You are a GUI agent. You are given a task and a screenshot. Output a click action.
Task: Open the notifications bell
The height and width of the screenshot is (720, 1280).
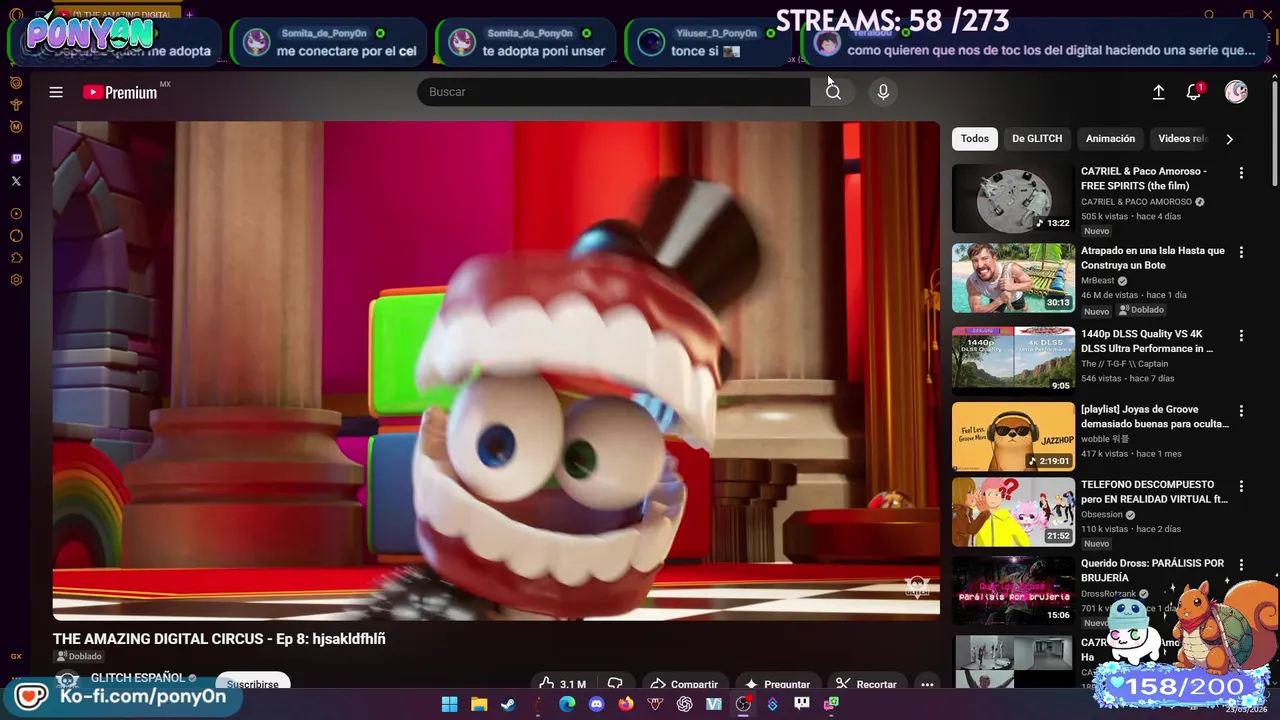pos(1193,92)
